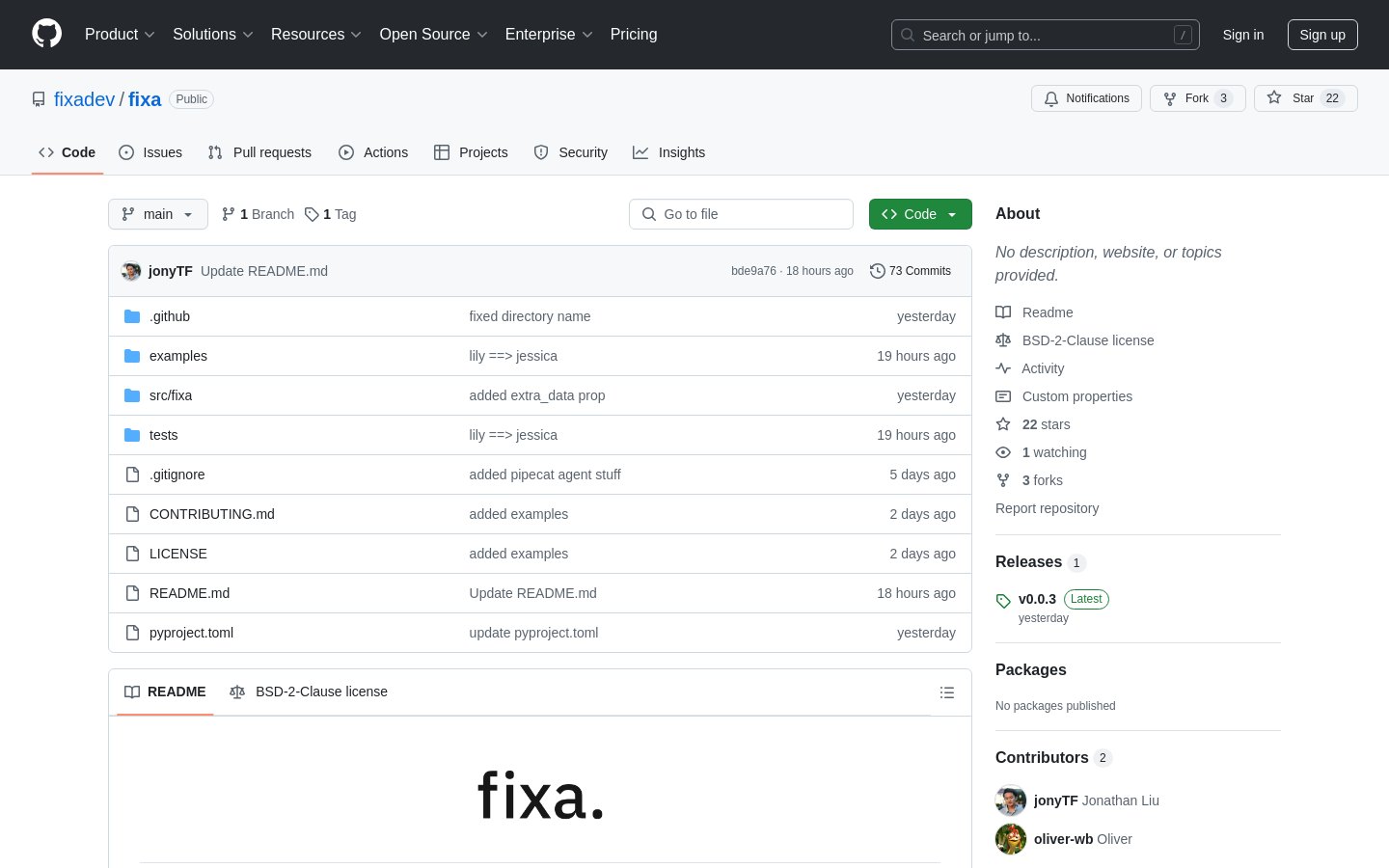Open the Pricing page link
The image size is (1389, 868).
click(634, 34)
